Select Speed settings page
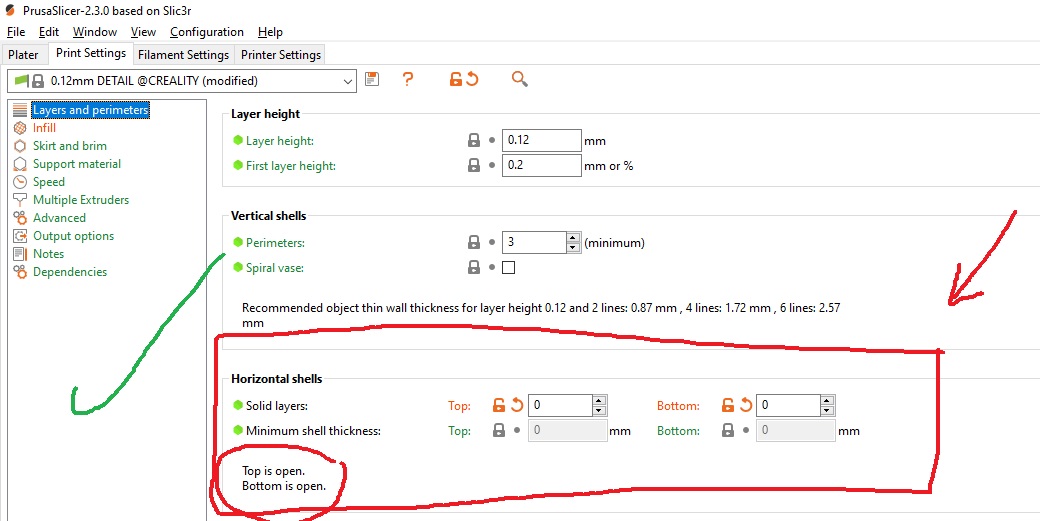The width and height of the screenshot is (1040, 521). [49, 182]
